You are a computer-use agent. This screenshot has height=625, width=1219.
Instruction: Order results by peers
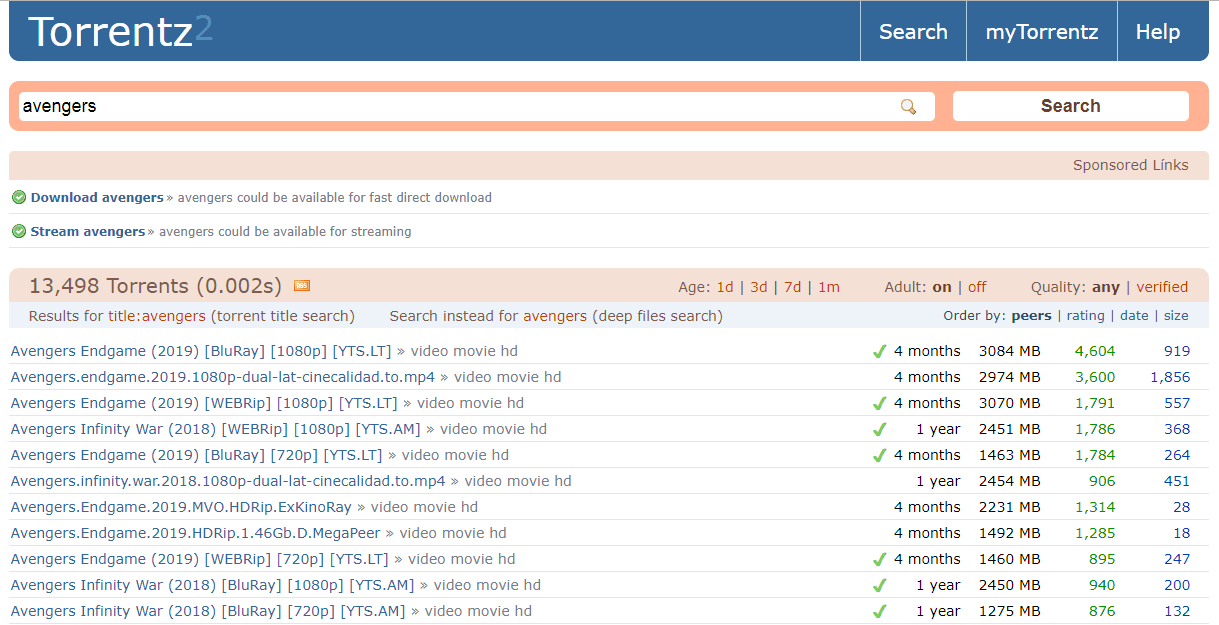pos(1032,316)
